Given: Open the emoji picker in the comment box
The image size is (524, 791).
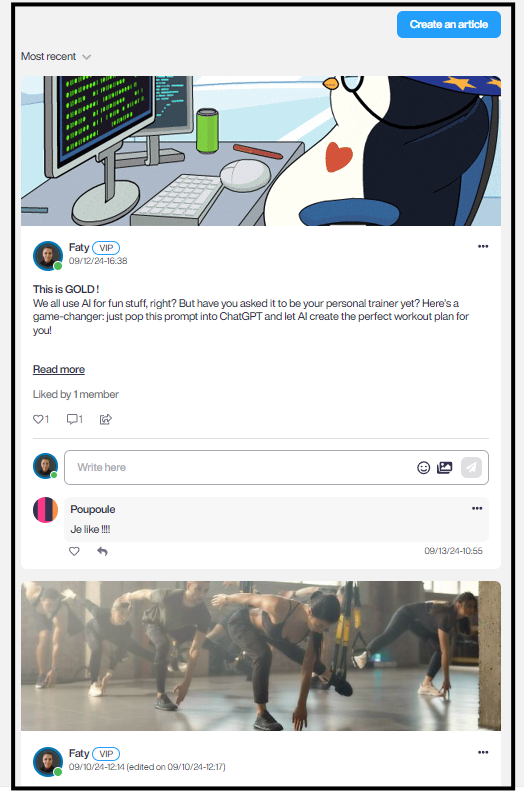Looking at the screenshot, I should click(x=424, y=468).
